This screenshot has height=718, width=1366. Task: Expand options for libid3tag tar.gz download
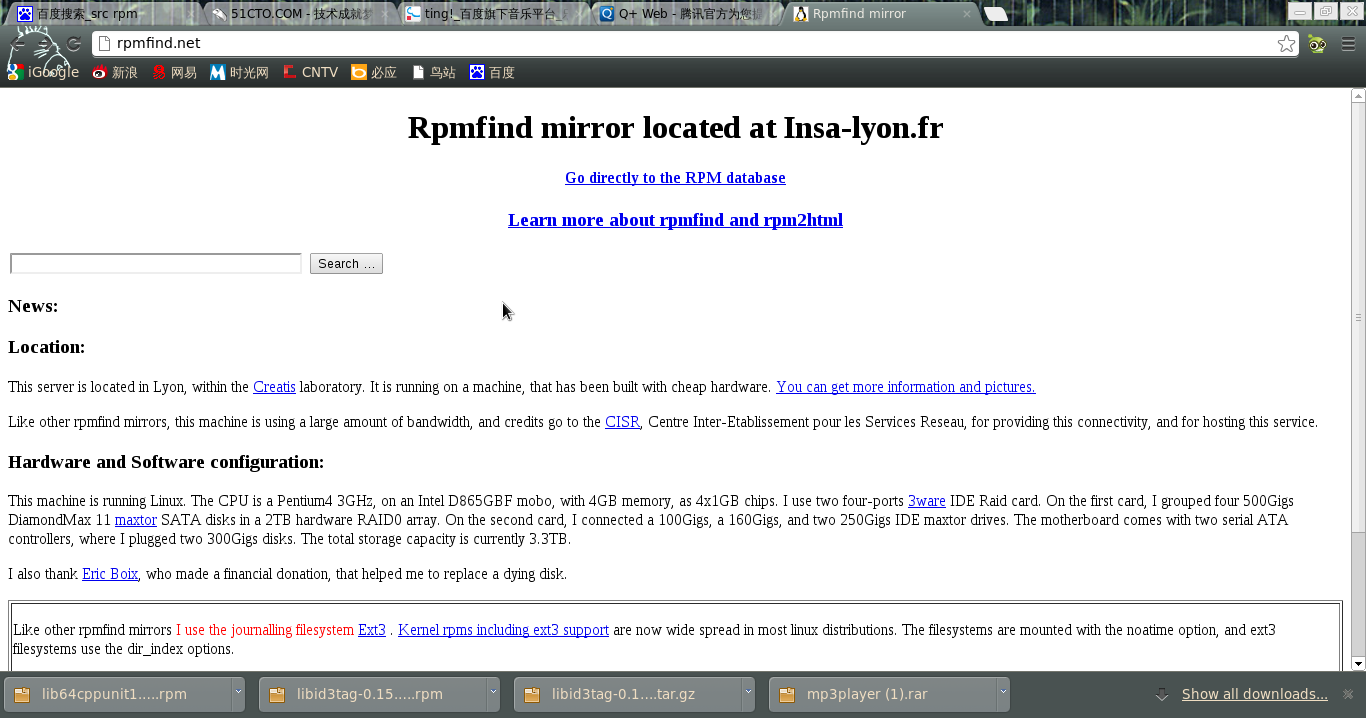(748, 694)
